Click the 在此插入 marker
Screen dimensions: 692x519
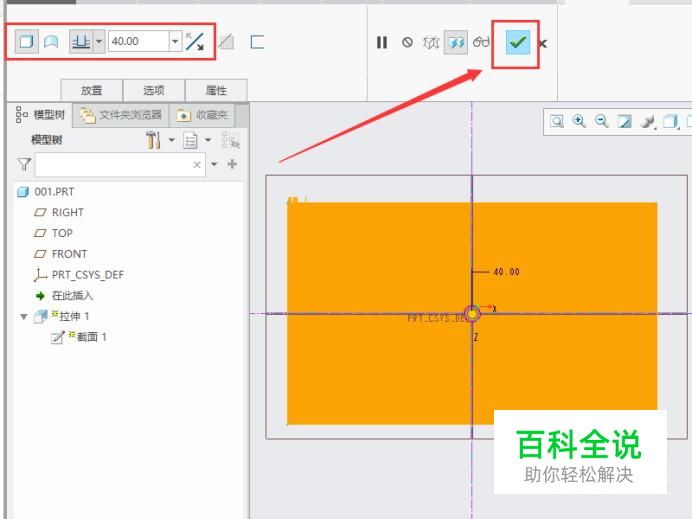tap(64, 295)
